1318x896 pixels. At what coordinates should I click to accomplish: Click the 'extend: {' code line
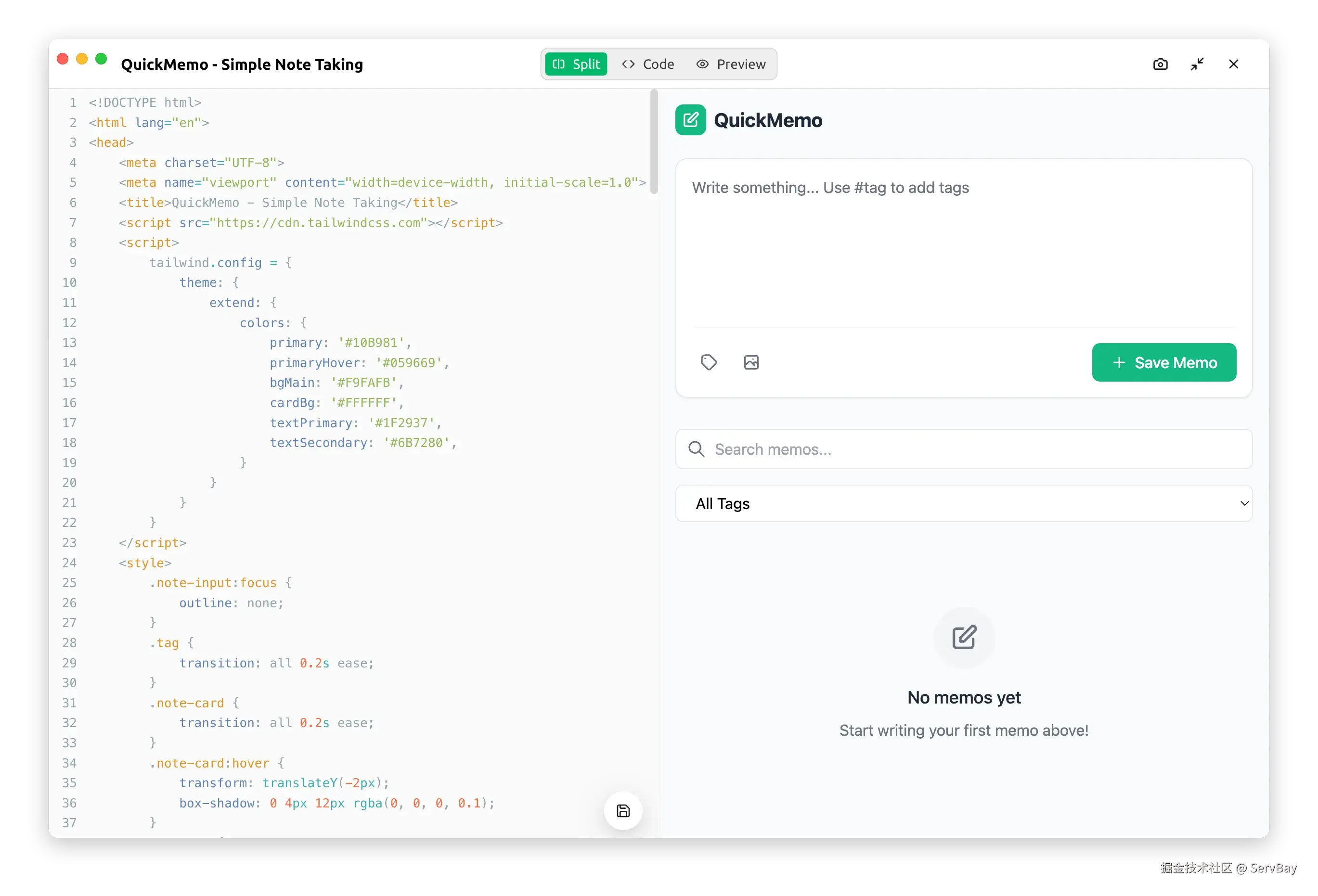coord(243,303)
